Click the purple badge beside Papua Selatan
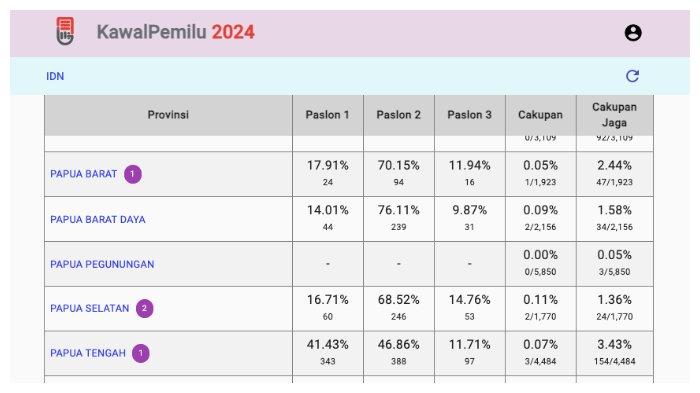The image size is (700, 393). pos(144,308)
